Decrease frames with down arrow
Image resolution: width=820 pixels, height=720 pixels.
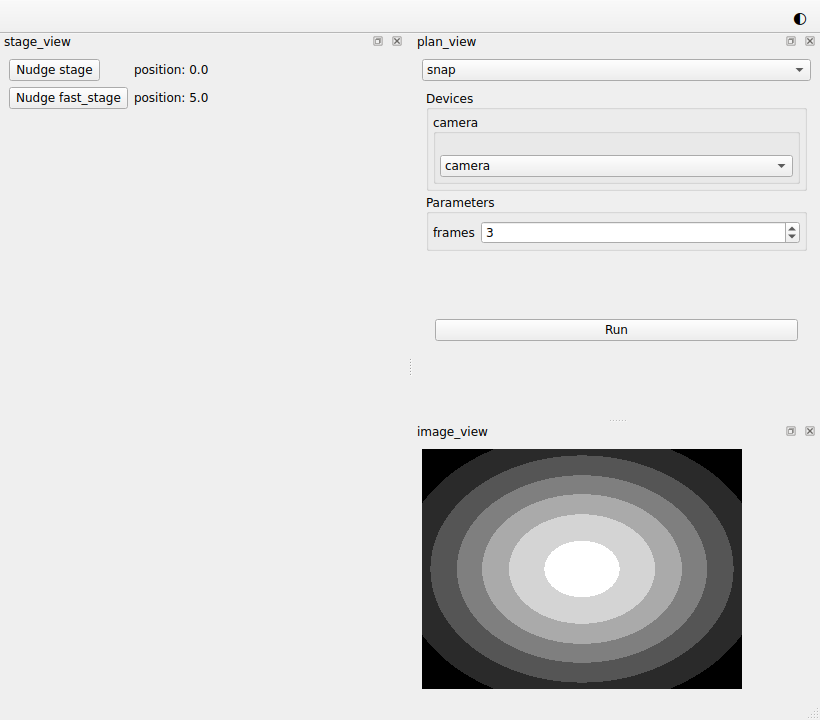tap(792, 237)
